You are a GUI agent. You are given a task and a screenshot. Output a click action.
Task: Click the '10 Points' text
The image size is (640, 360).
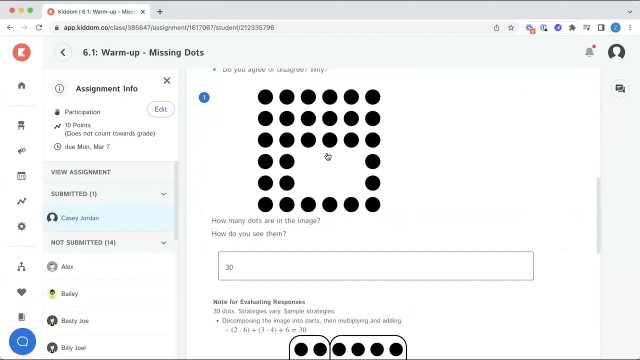(x=78, y=125)
